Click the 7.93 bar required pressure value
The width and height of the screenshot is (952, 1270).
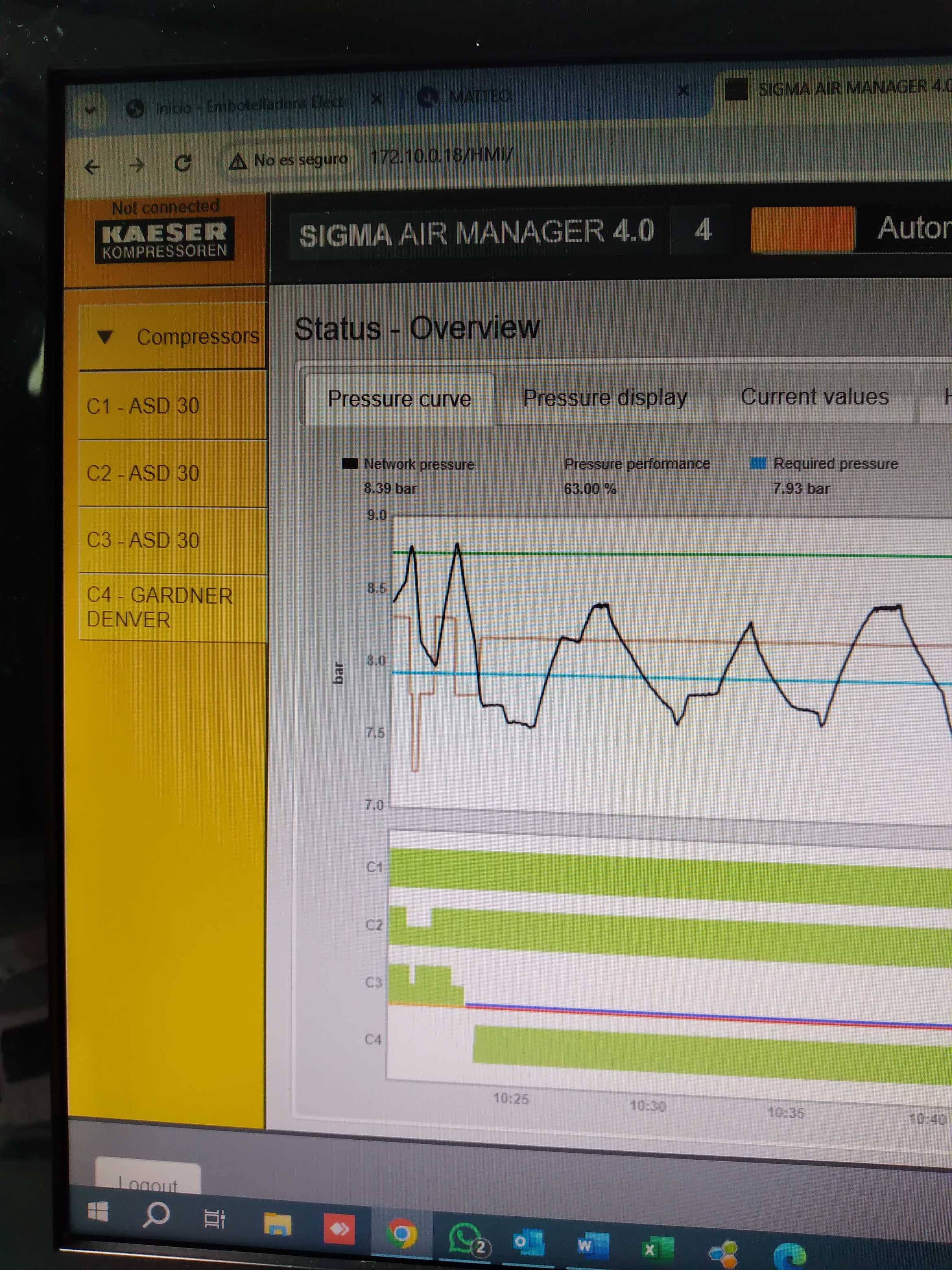tap(801, 488)
